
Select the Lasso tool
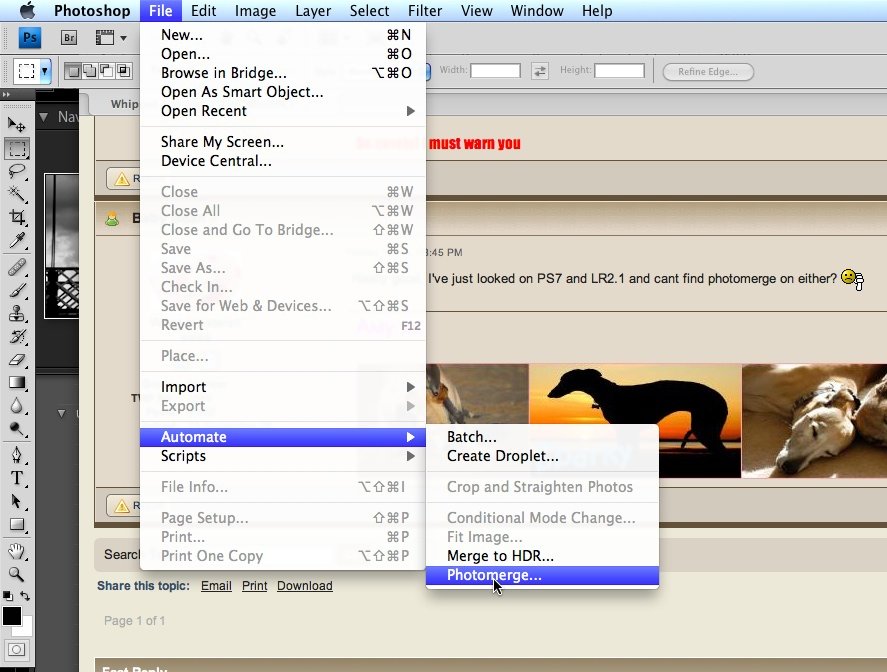pos(16,171)
